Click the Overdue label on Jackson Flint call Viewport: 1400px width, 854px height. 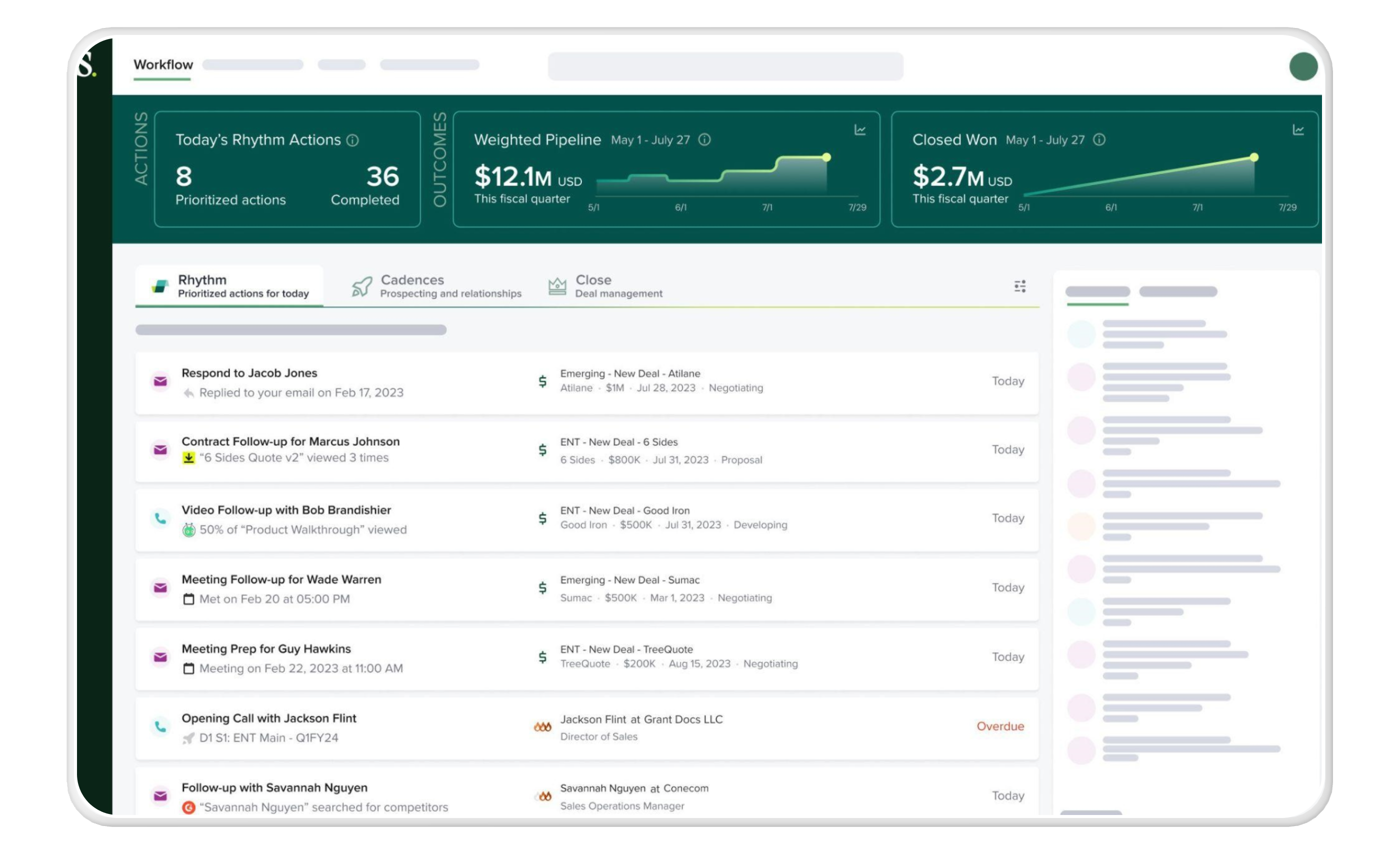[x=1000, y=726]
